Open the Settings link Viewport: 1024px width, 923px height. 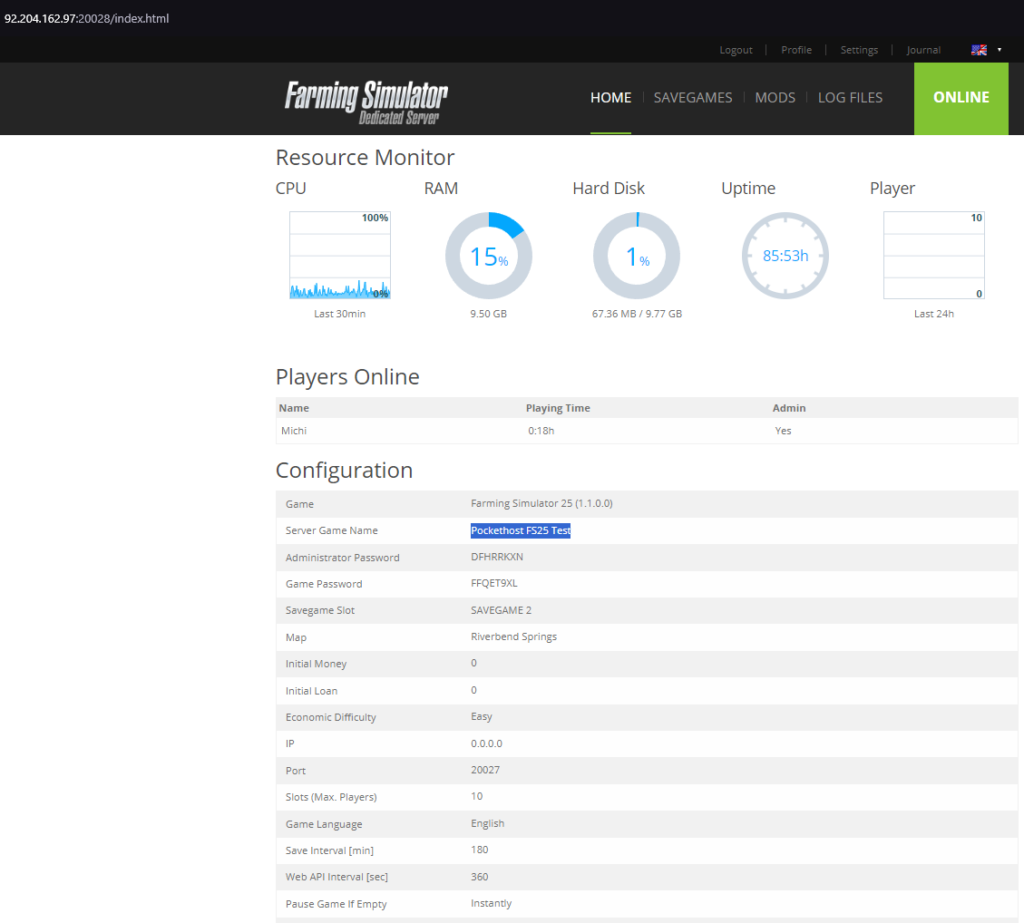click(858, 50)
